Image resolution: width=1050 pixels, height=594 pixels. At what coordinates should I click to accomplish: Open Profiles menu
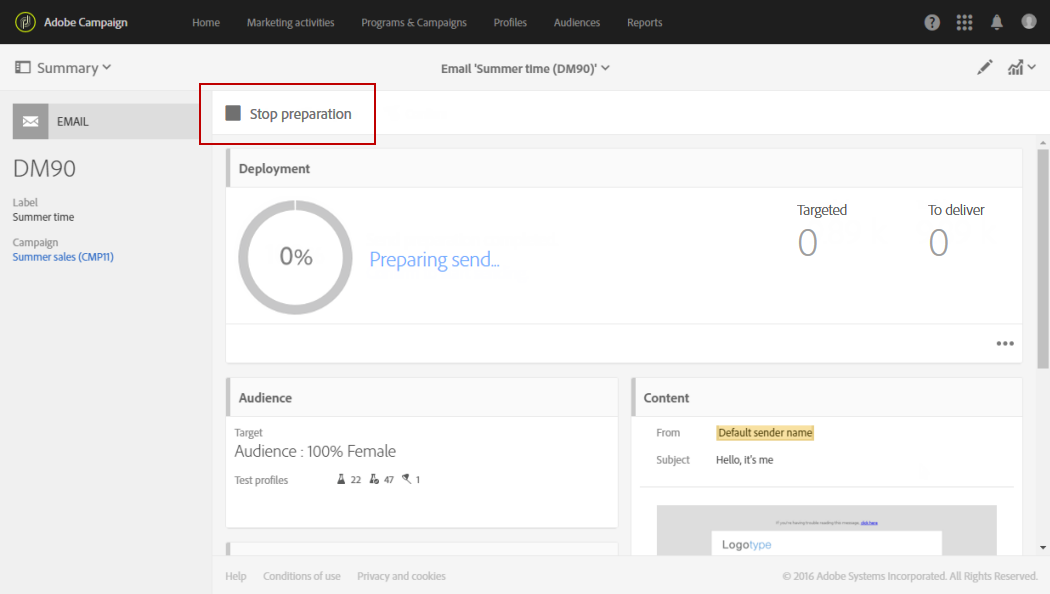tap(510, 23)
